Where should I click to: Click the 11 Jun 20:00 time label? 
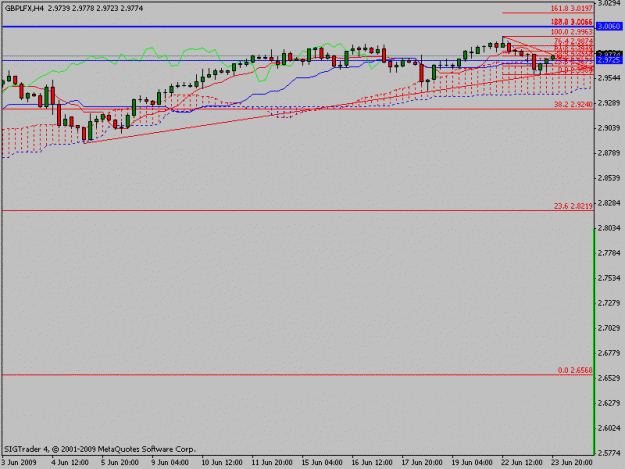pos(272,462)
